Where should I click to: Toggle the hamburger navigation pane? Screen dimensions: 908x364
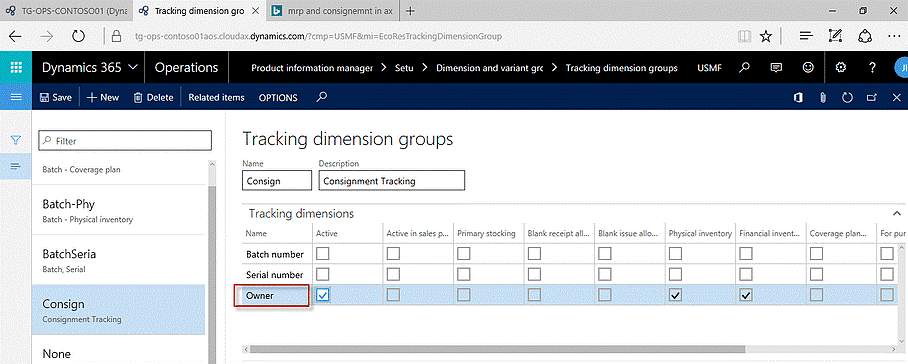click(16, 97)
